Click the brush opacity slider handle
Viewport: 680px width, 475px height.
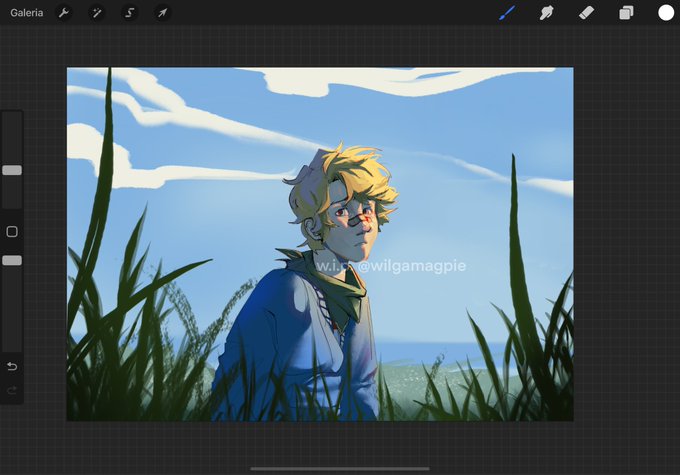point(12,260)
